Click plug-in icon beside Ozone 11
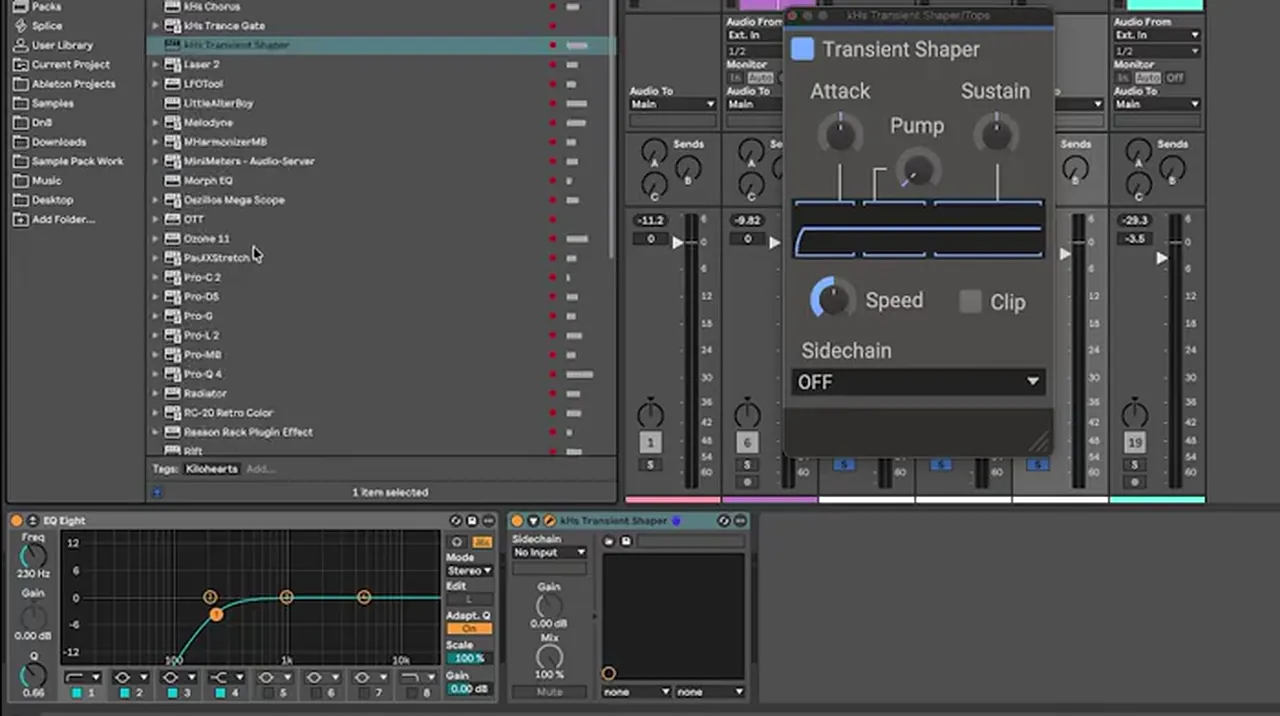 pos(172,239)
